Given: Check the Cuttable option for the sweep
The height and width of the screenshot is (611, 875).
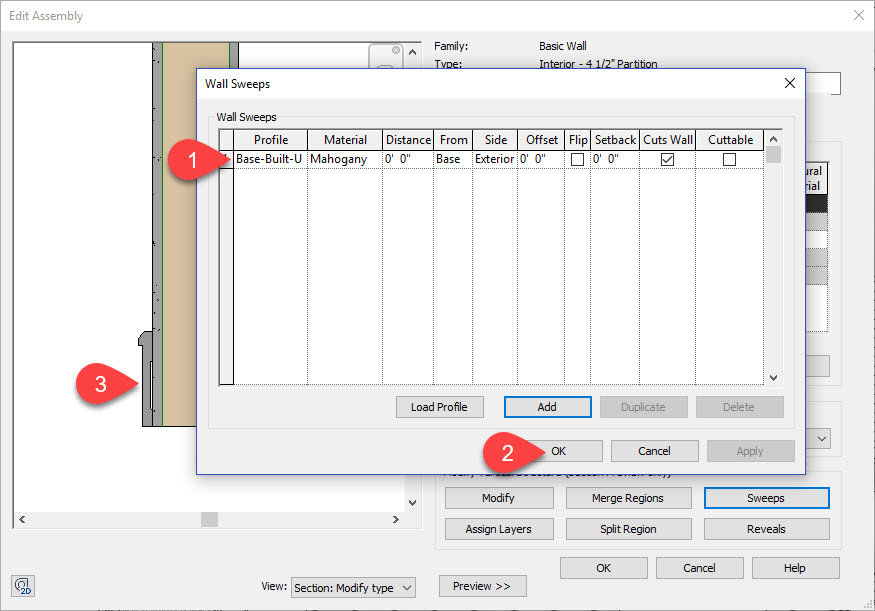Looking at the screenshot, I should pos(730,159).
